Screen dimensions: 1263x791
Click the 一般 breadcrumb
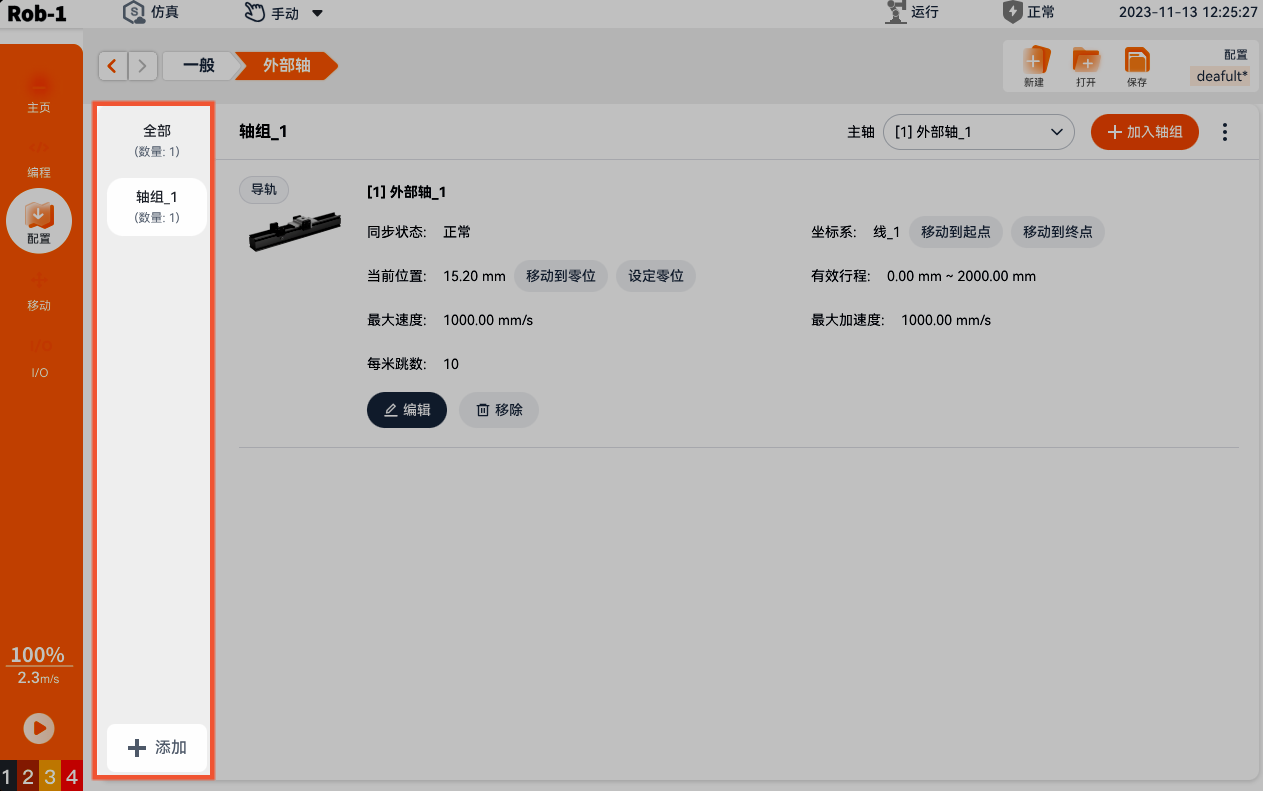click(x=199, y=66)
